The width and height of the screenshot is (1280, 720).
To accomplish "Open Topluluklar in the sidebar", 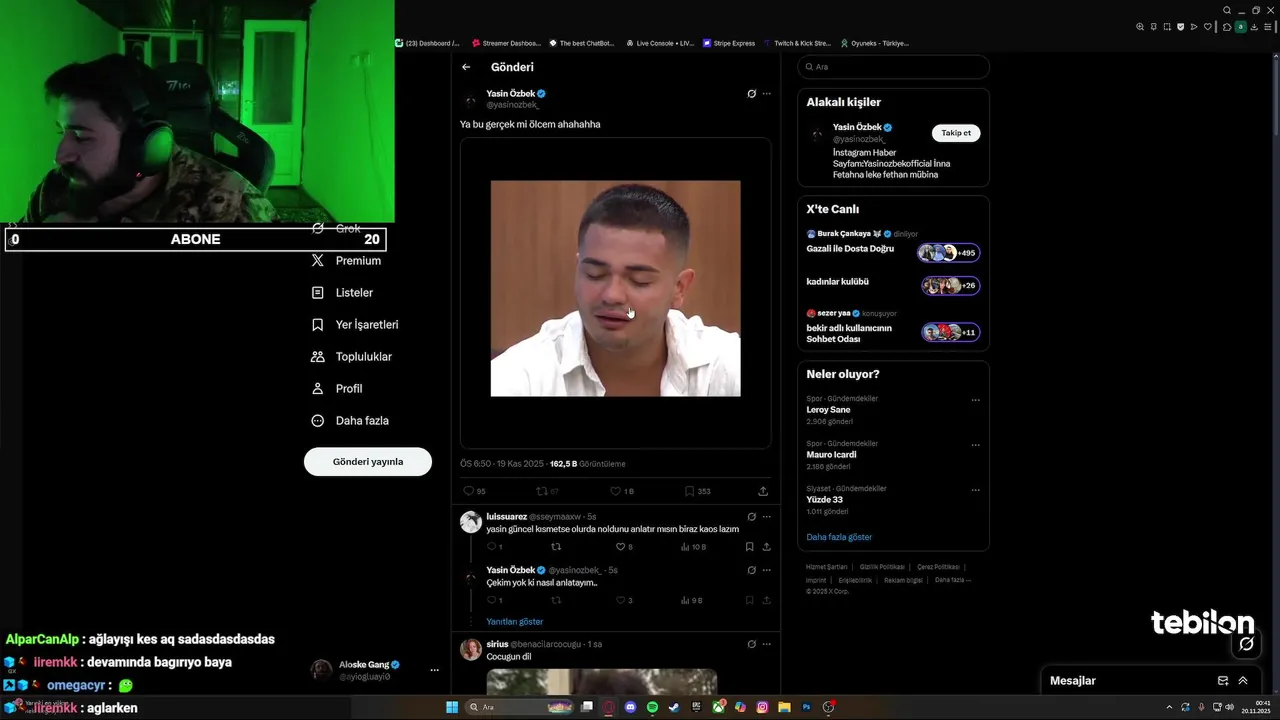I will coord(351,357).
